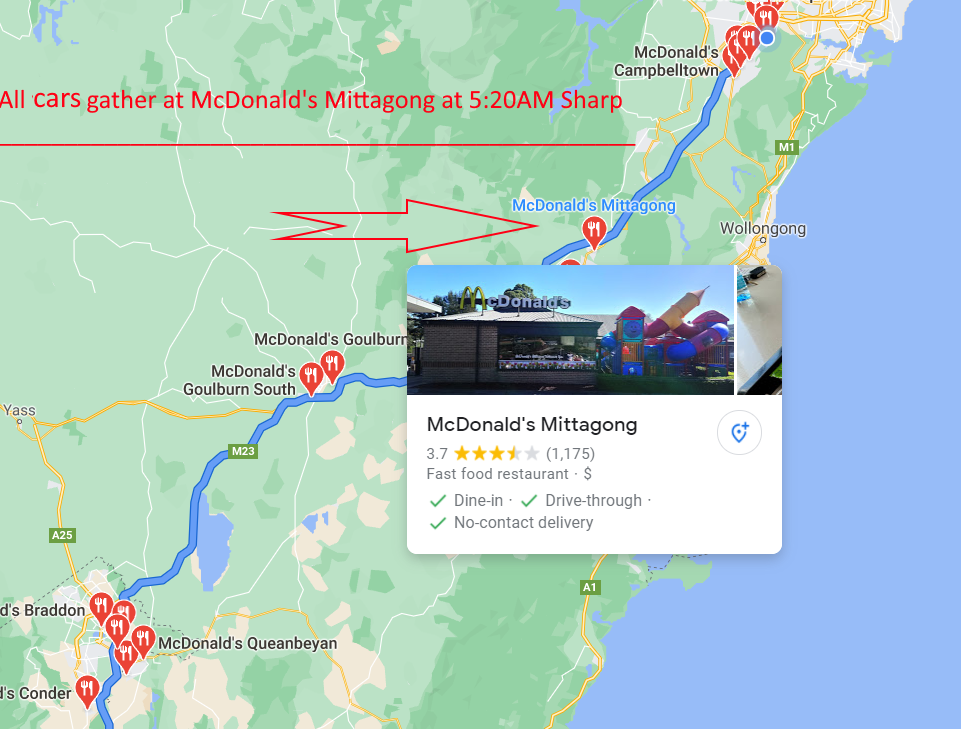The image size is (961, 729).
Task: Click the McDonald's Mittagong card title
Action: click(x=532, y=424)
